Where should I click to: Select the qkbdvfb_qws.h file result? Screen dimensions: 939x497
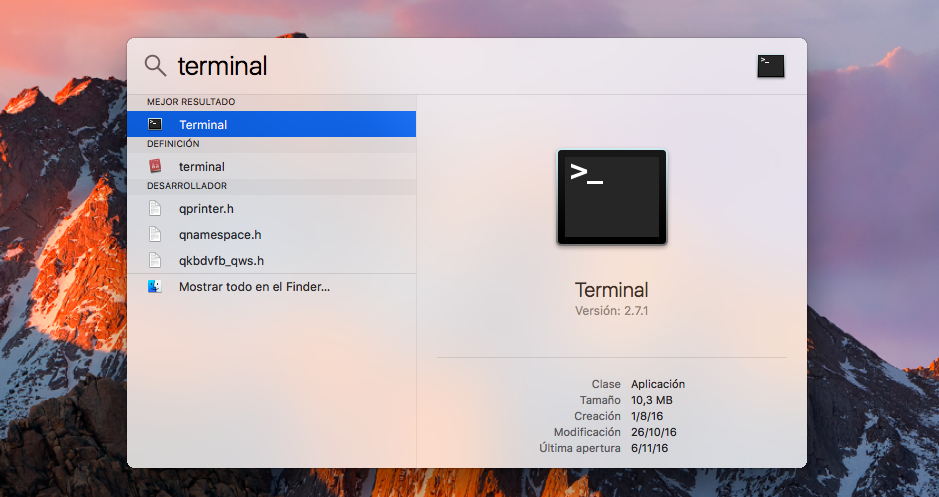[x=271, y=260]
